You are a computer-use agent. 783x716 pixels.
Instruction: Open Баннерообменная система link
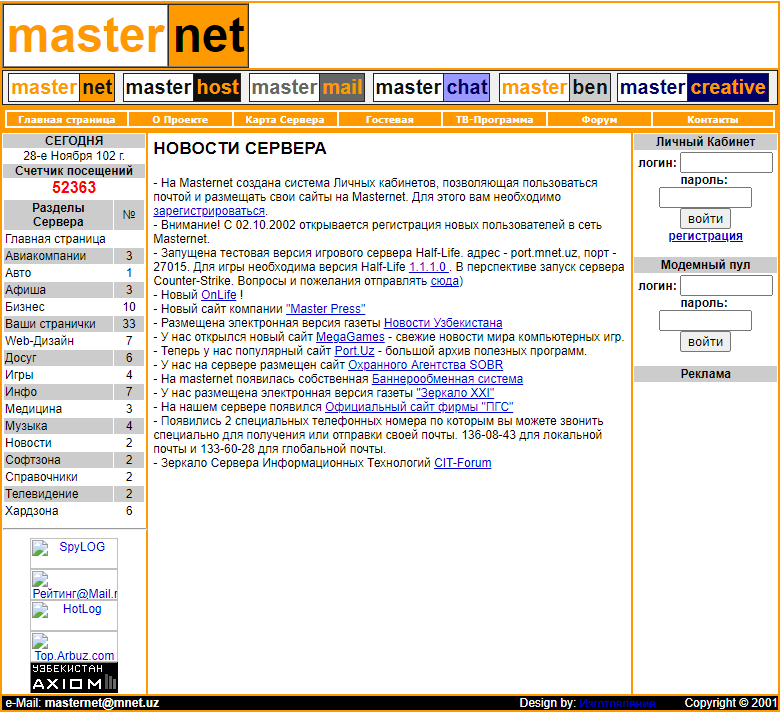click(x=447, y=379)
